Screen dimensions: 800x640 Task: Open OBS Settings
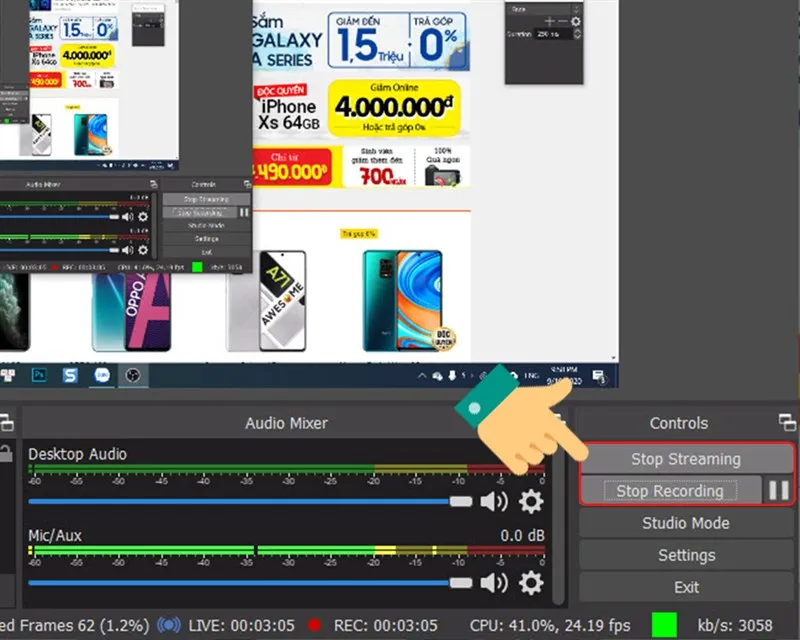(x=685, y=554)
